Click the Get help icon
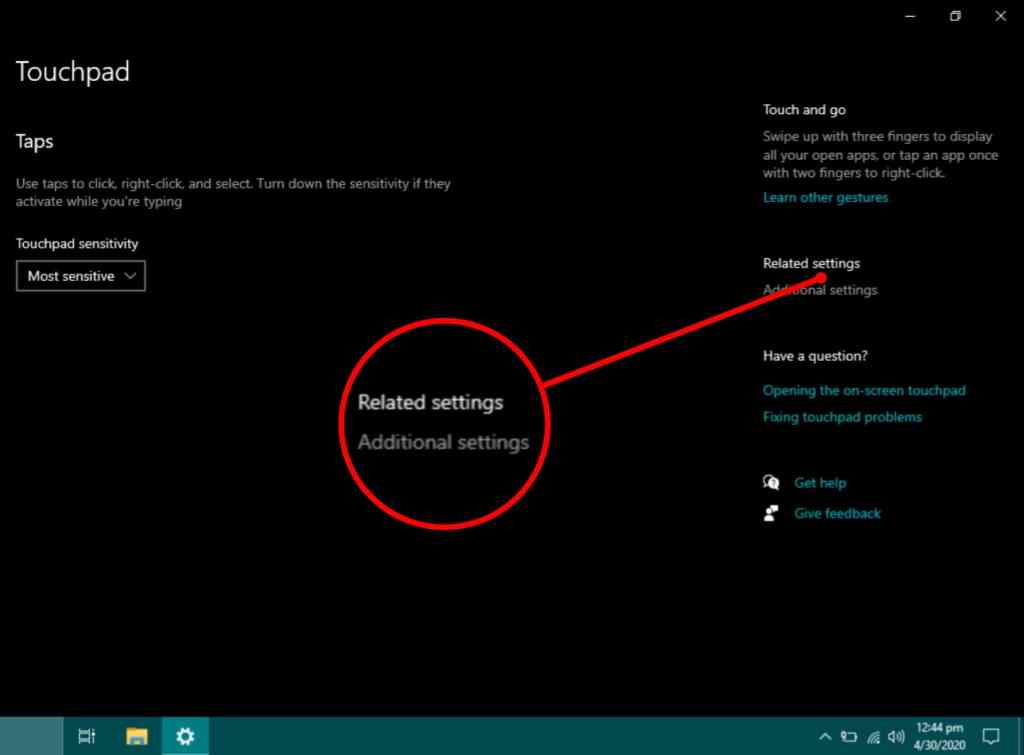 (771, 482)
